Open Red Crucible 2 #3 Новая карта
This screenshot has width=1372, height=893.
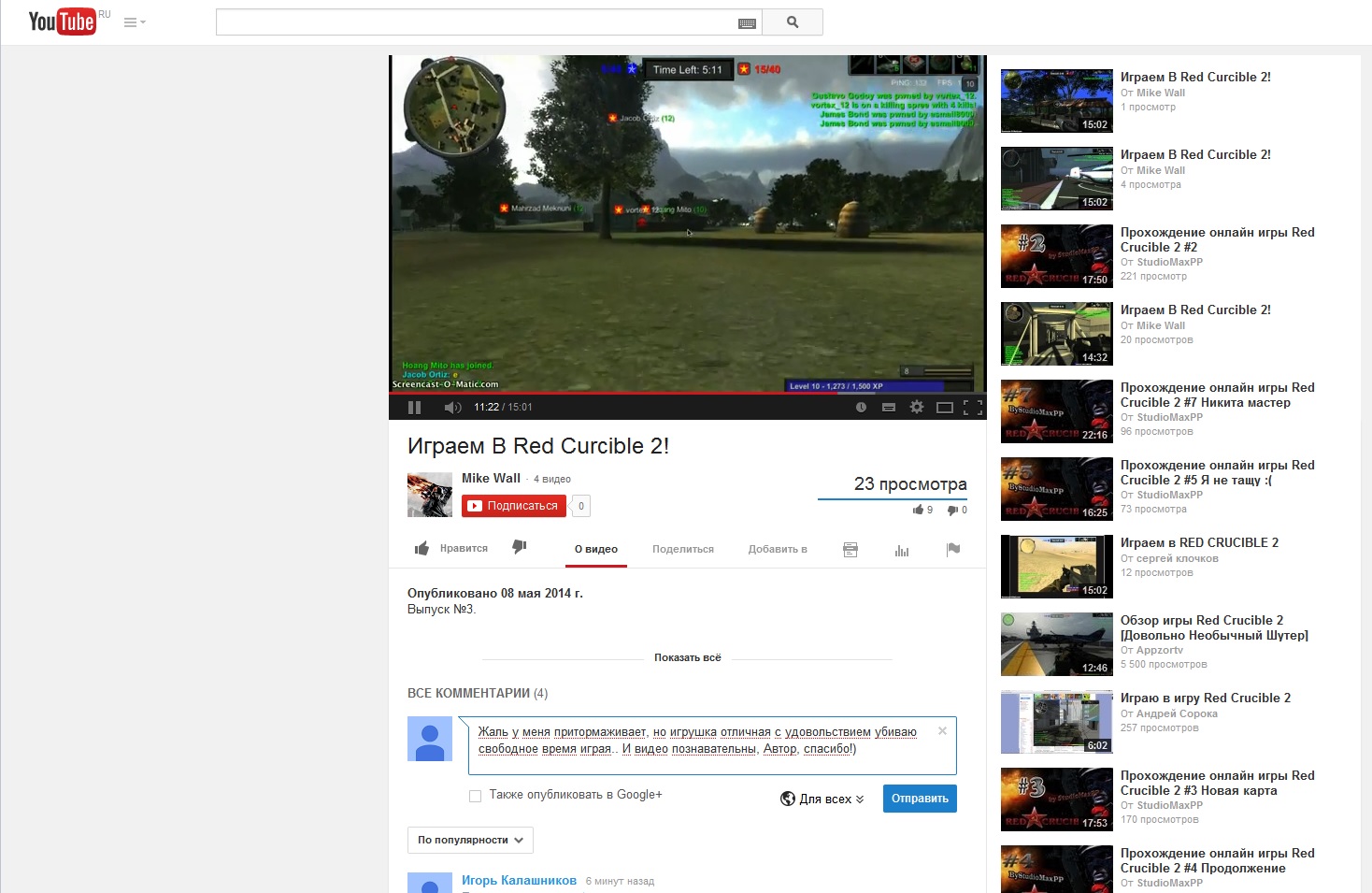1217,783
